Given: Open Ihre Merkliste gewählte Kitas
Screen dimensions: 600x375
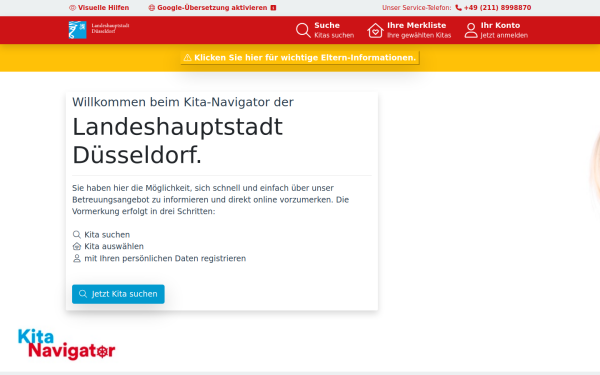Looking at the screenshot, I should pos(409,30).
